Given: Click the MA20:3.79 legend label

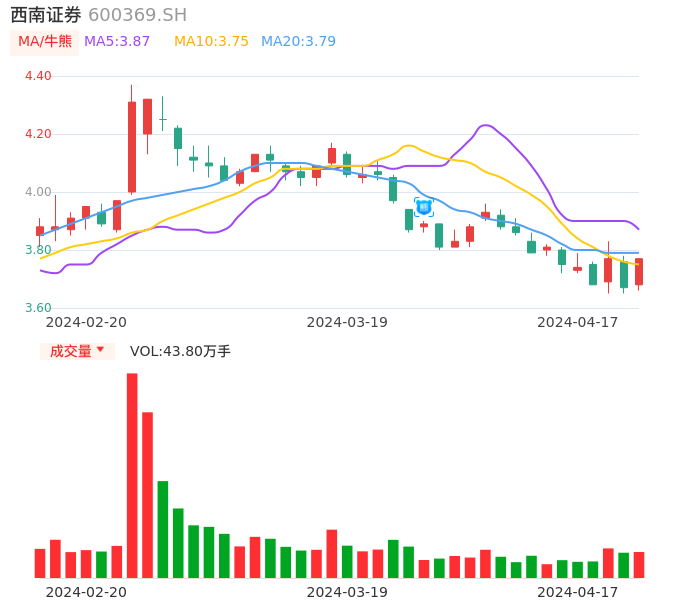Looking at the screenshot, I should [x=298, y=42].
